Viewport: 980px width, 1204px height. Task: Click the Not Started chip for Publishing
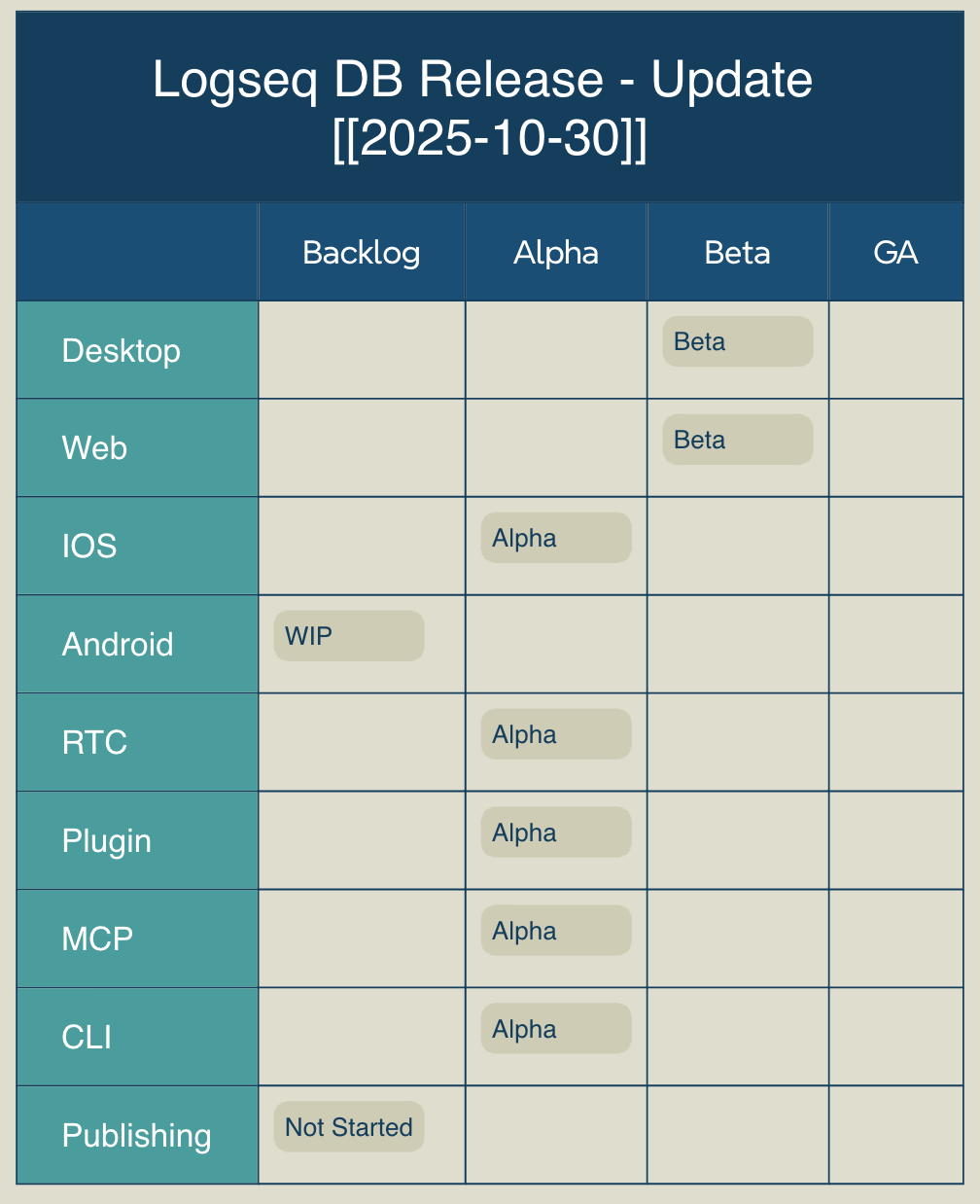(x=348, y=1128)
